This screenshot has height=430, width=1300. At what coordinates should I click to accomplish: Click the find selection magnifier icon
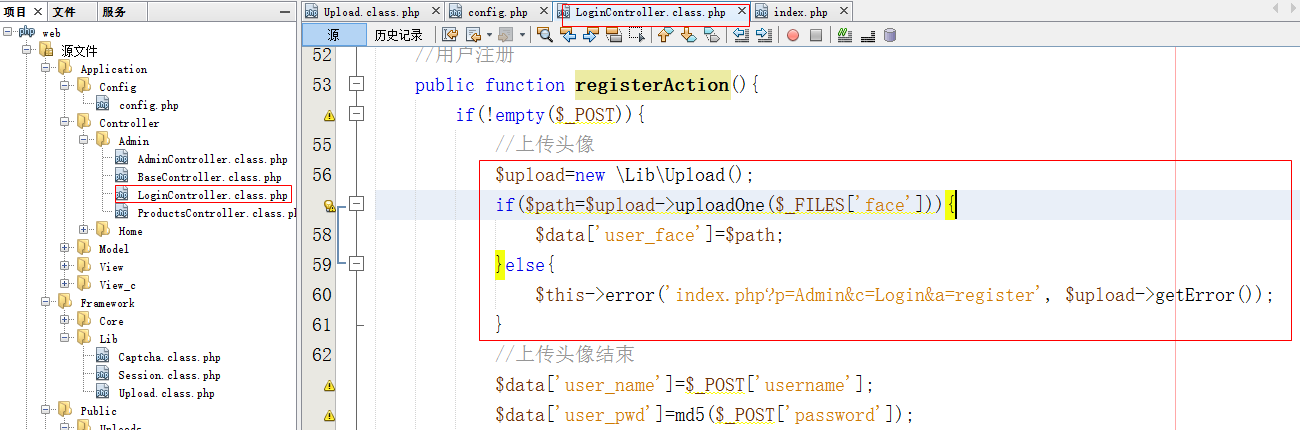click(545, 35)
